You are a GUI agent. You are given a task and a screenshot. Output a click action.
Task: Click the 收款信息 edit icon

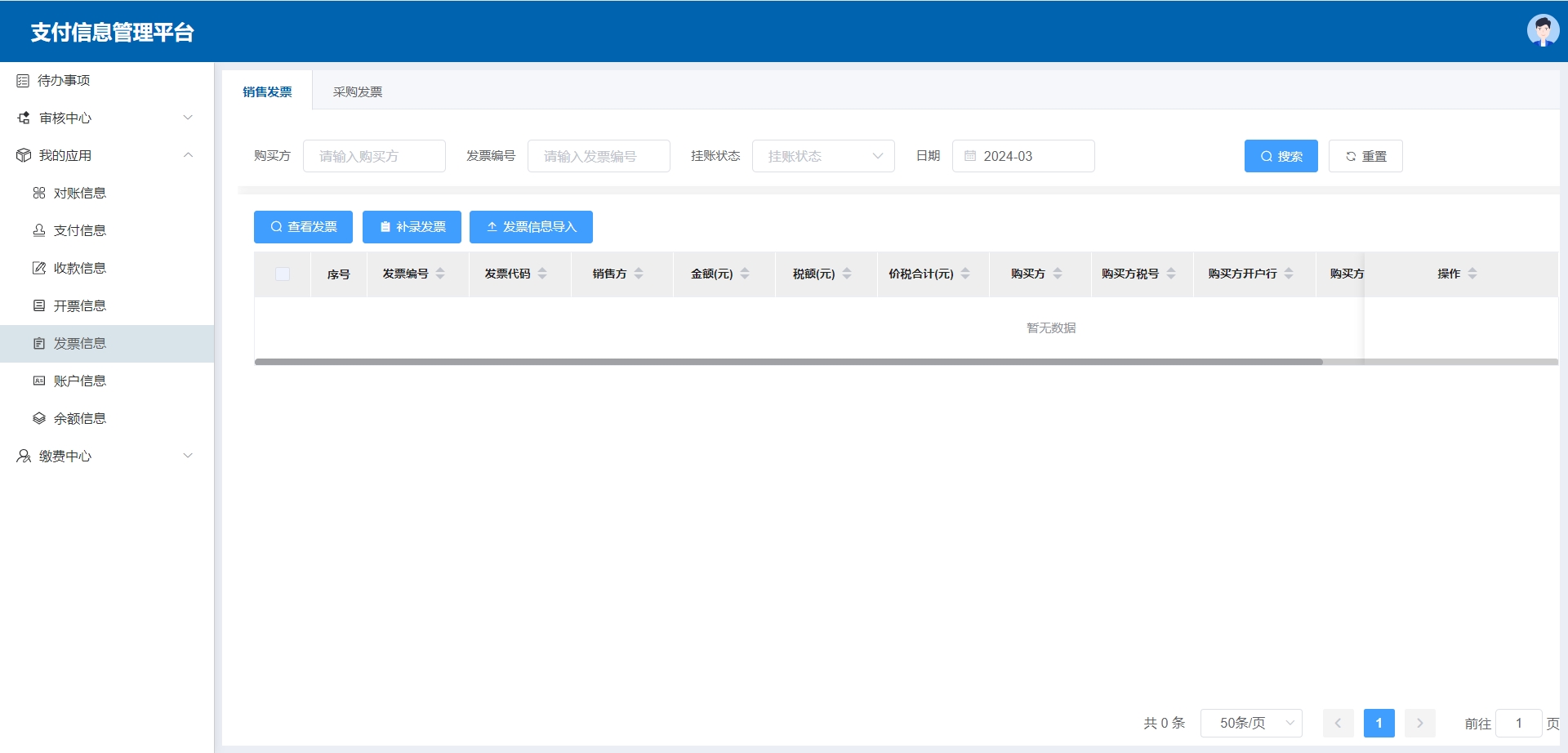click(39, 269)
